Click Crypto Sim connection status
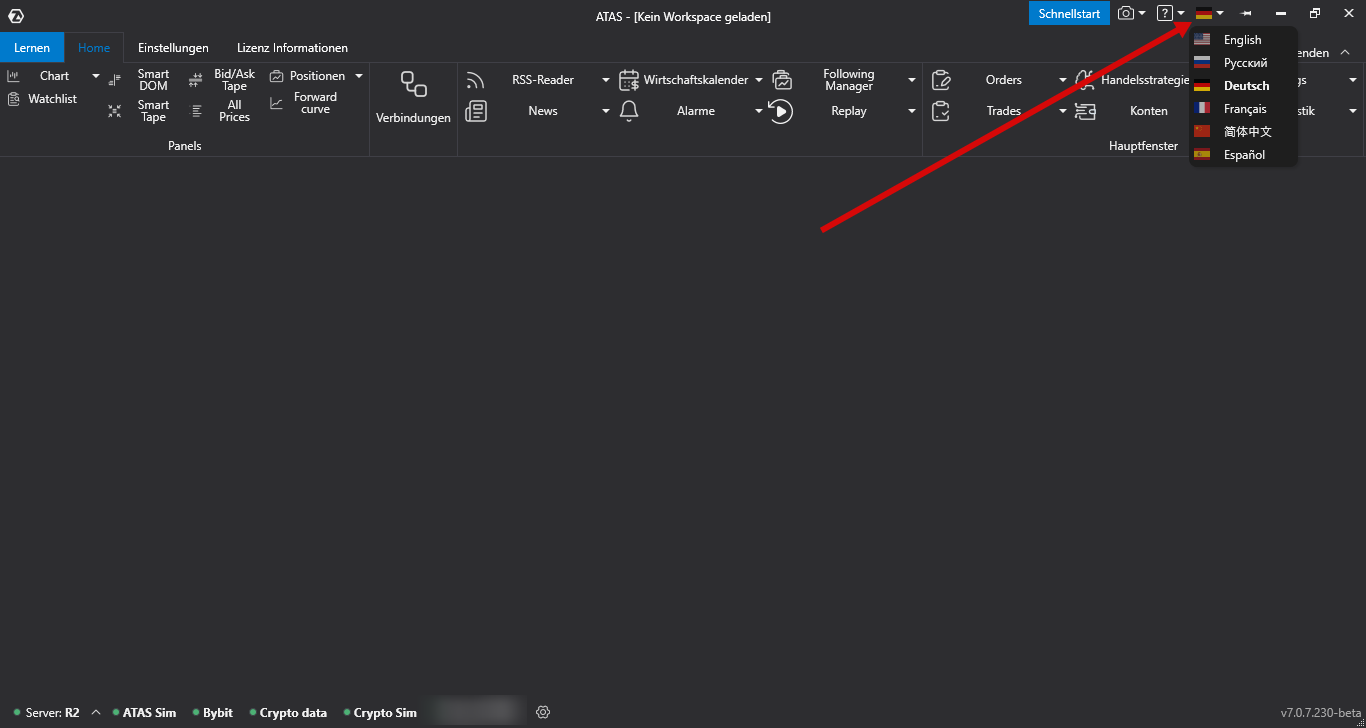The width and height of the screenshot is (1366, 728). pyautogui.click(x=380, y=713)
